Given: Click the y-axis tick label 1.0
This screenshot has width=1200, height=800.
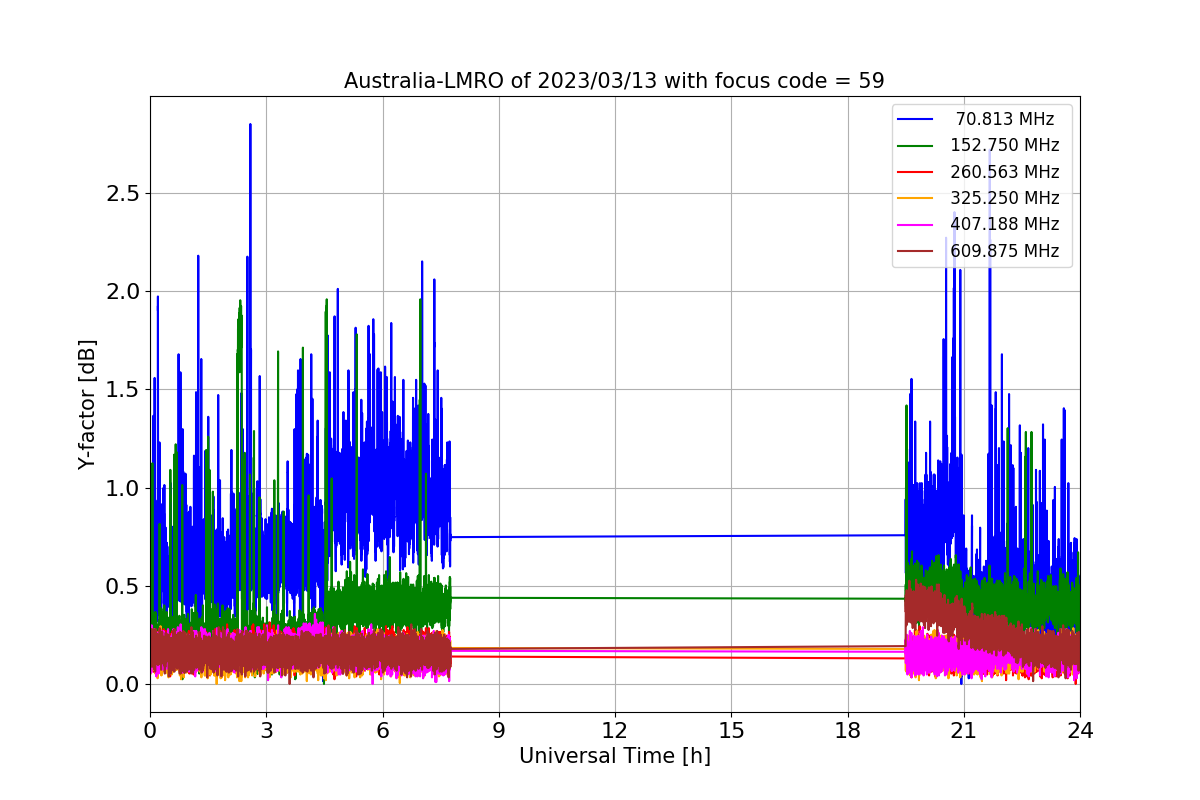Looking at the screenshot, I should 124,488.
